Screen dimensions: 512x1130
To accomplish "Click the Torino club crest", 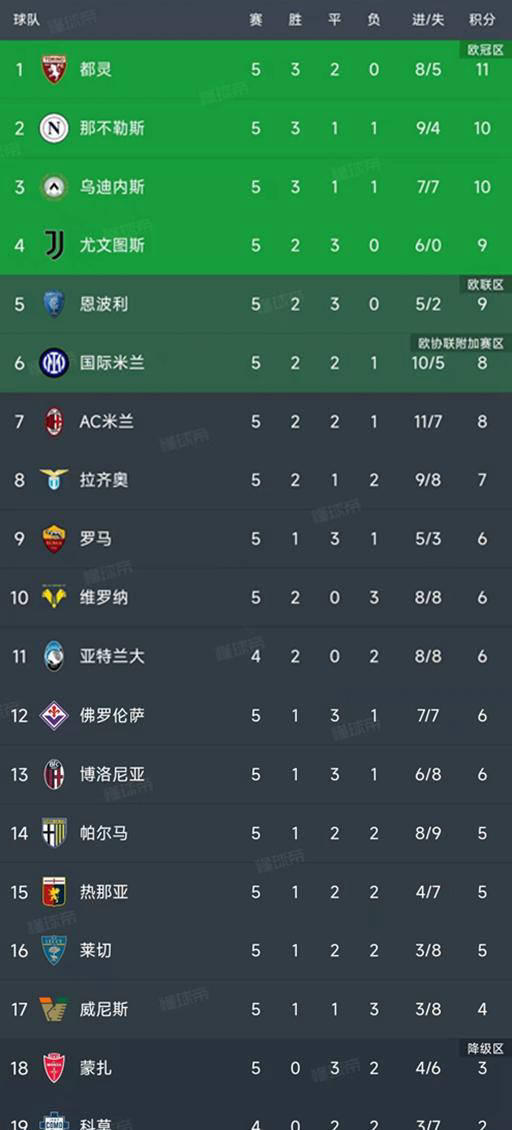I will [54, 69].
